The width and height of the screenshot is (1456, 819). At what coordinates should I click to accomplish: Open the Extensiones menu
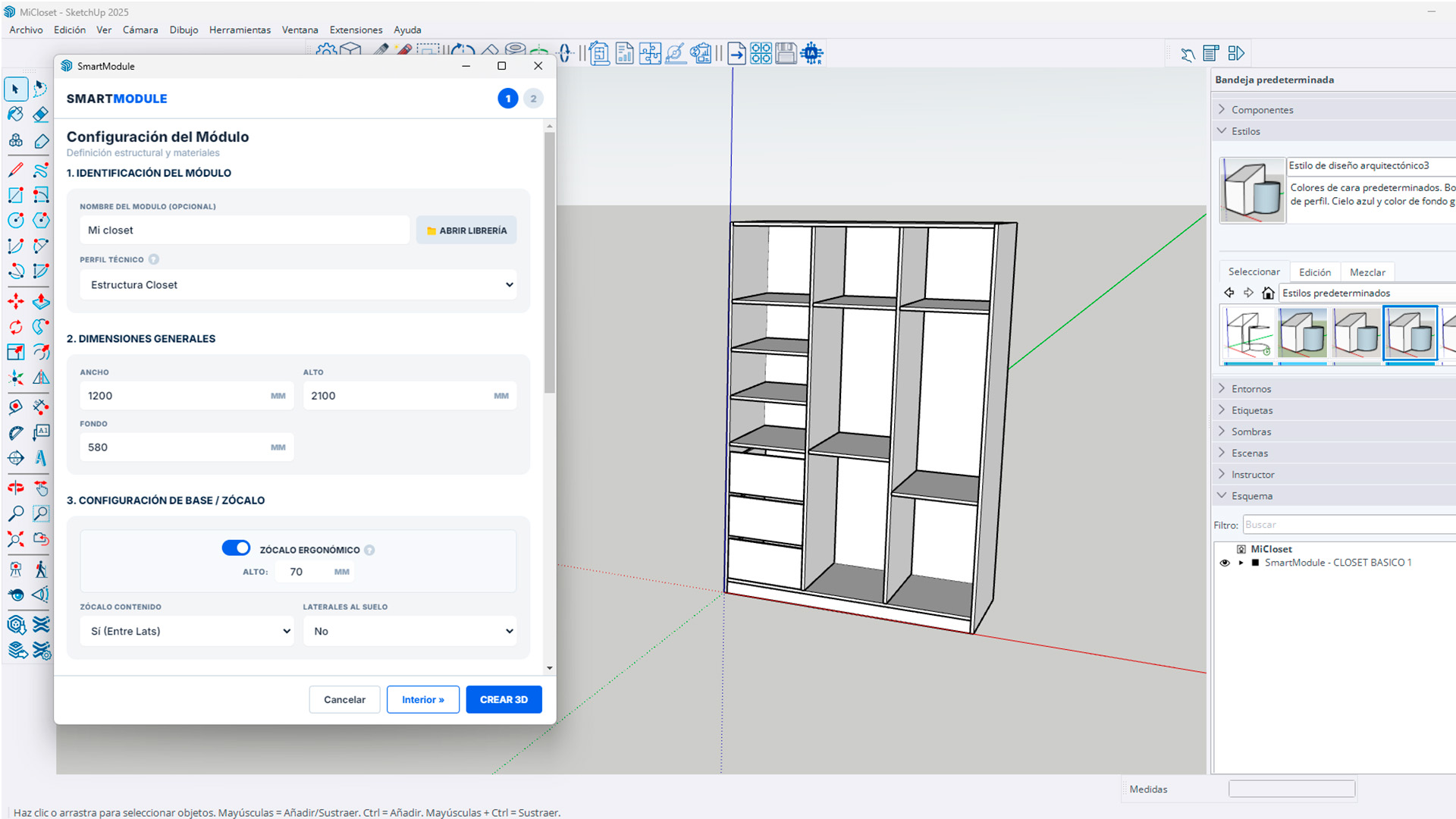tap(356, 30)
